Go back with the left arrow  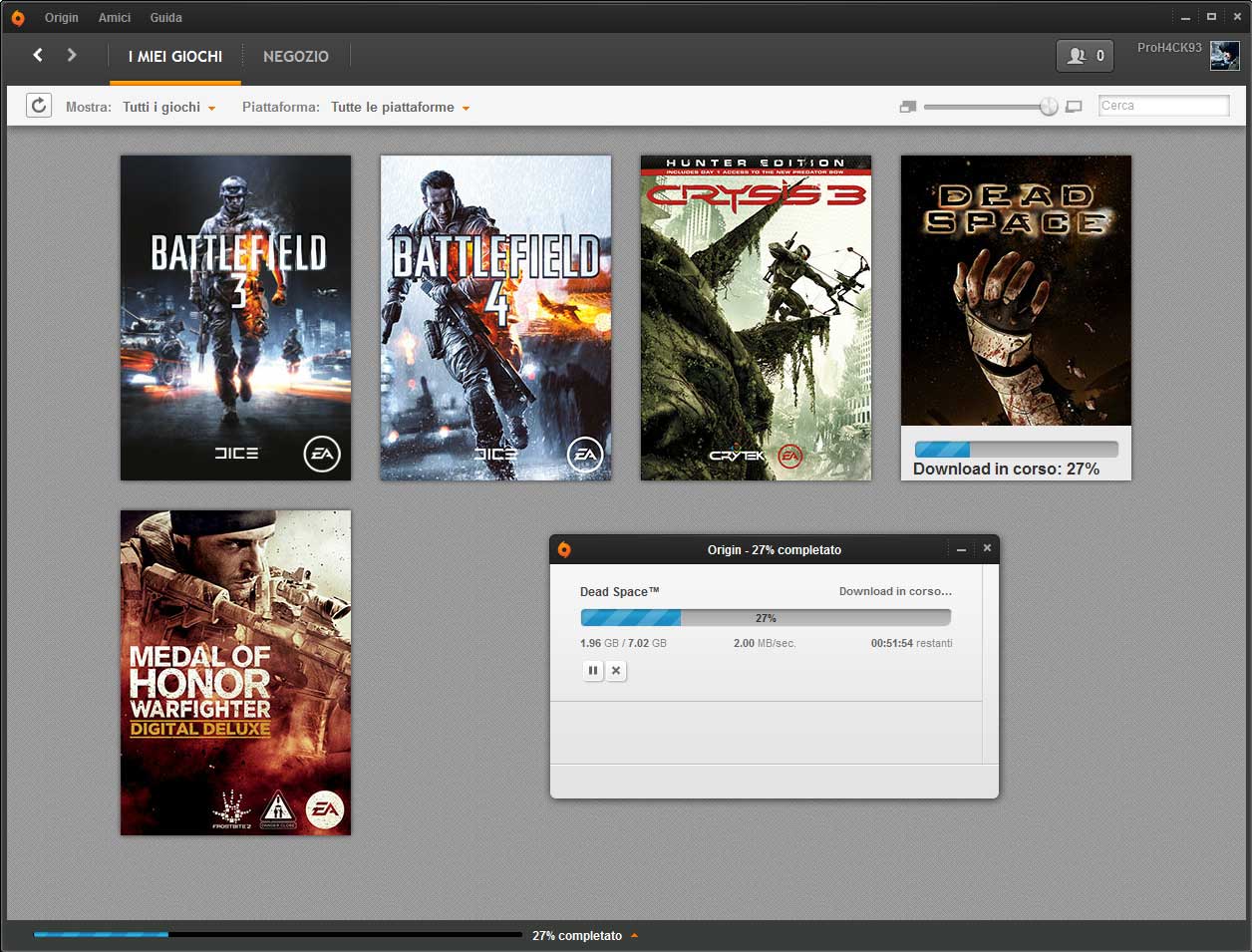38,55
